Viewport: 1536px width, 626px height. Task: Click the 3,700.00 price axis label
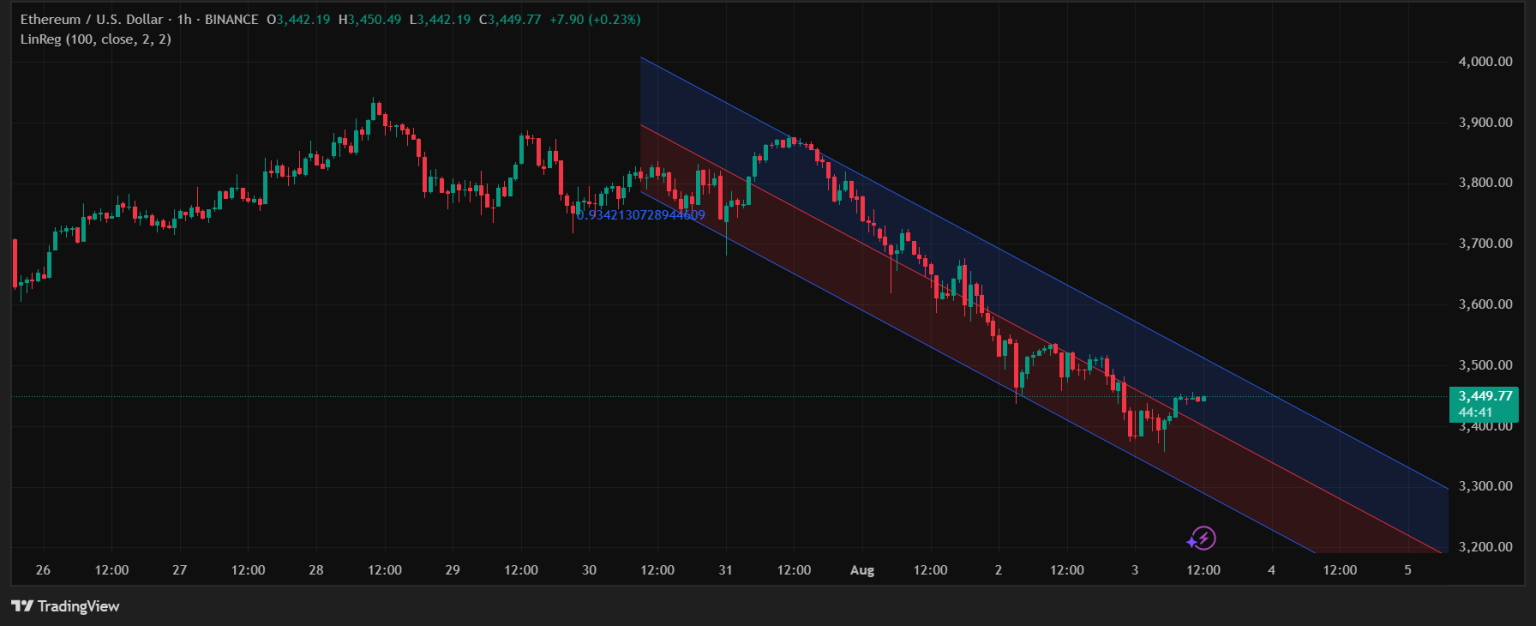[x=1484, y=244]
